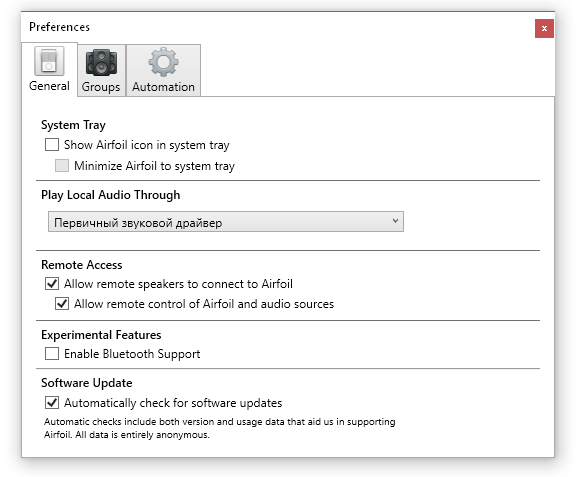Select the General tab label
Image resolution: width=582 pixels, height=477 pixels.
[49, 86]
